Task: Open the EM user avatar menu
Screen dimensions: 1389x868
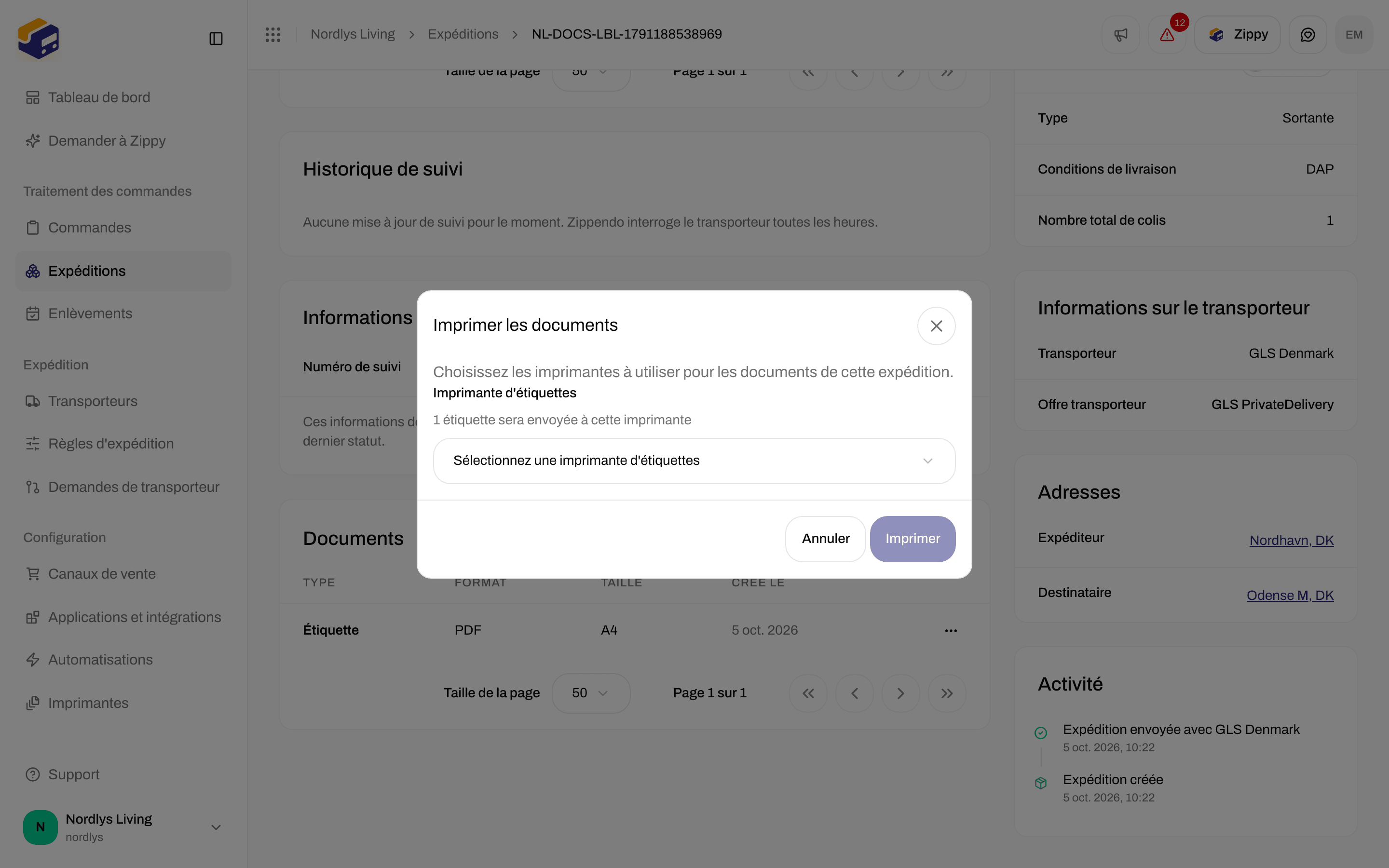Action: click(x=1354, y=34)
